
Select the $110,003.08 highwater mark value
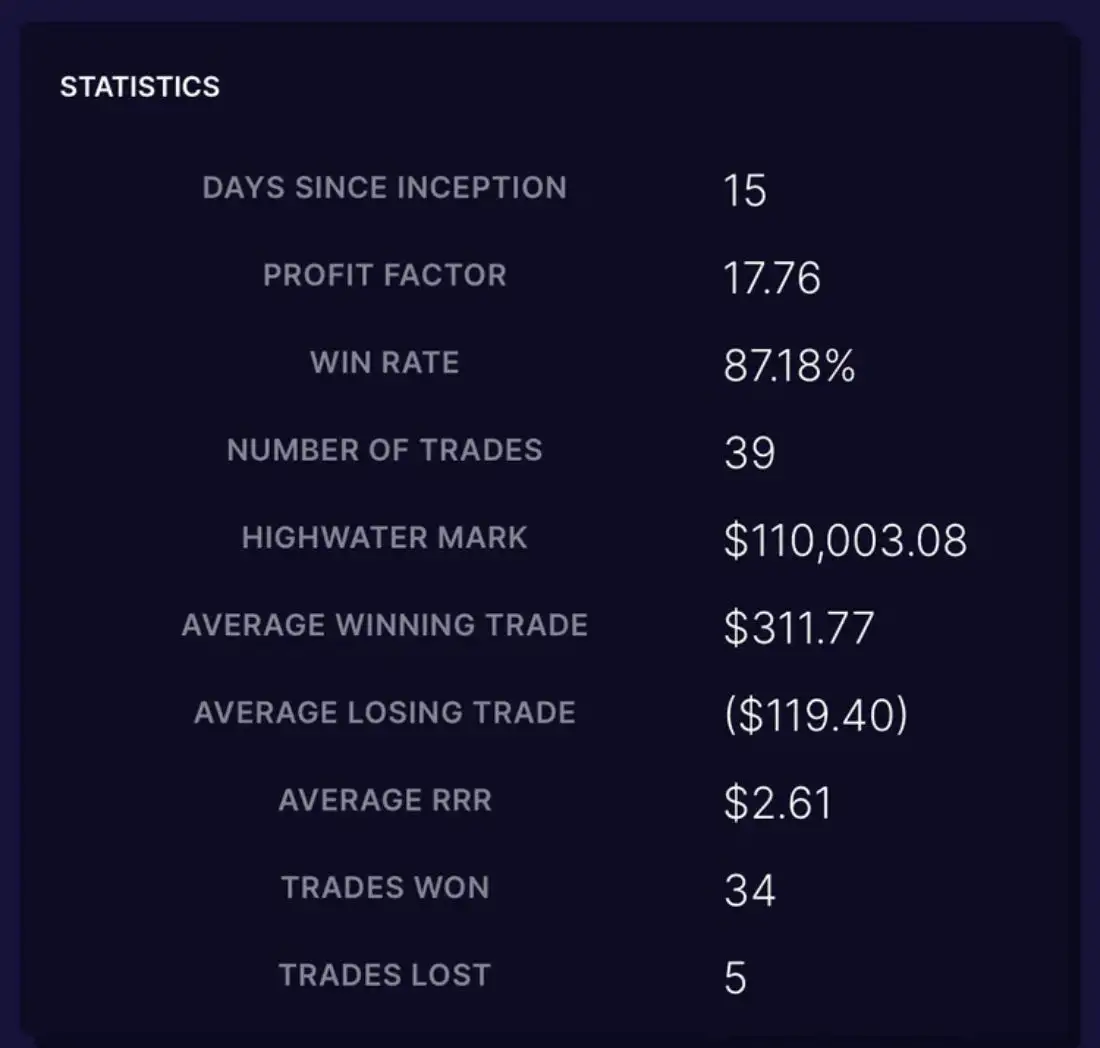click(x=845, y=541)
